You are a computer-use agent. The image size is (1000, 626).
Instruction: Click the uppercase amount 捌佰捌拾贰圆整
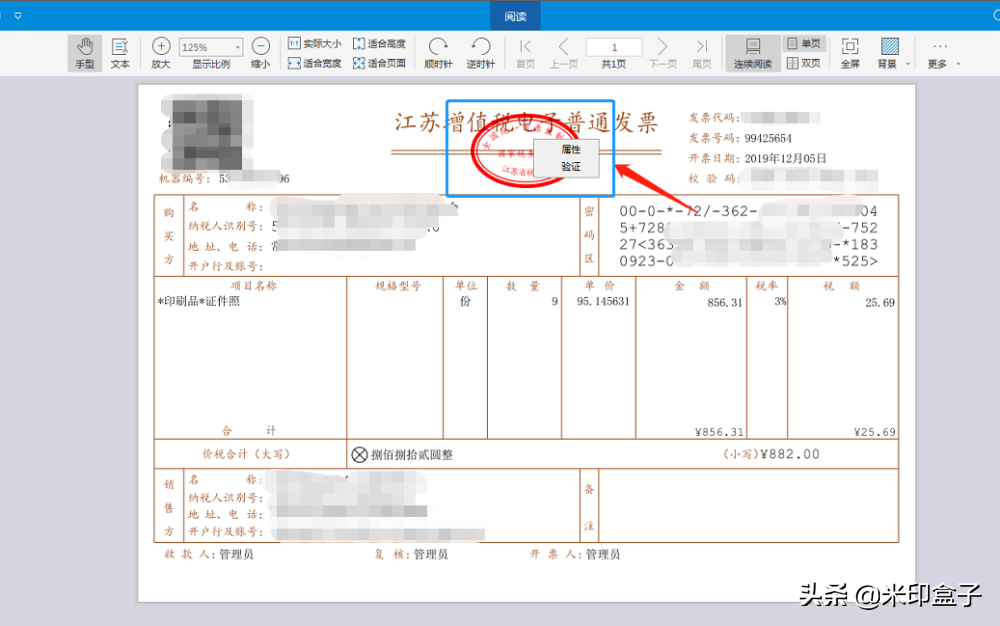(x=411, y=455)
